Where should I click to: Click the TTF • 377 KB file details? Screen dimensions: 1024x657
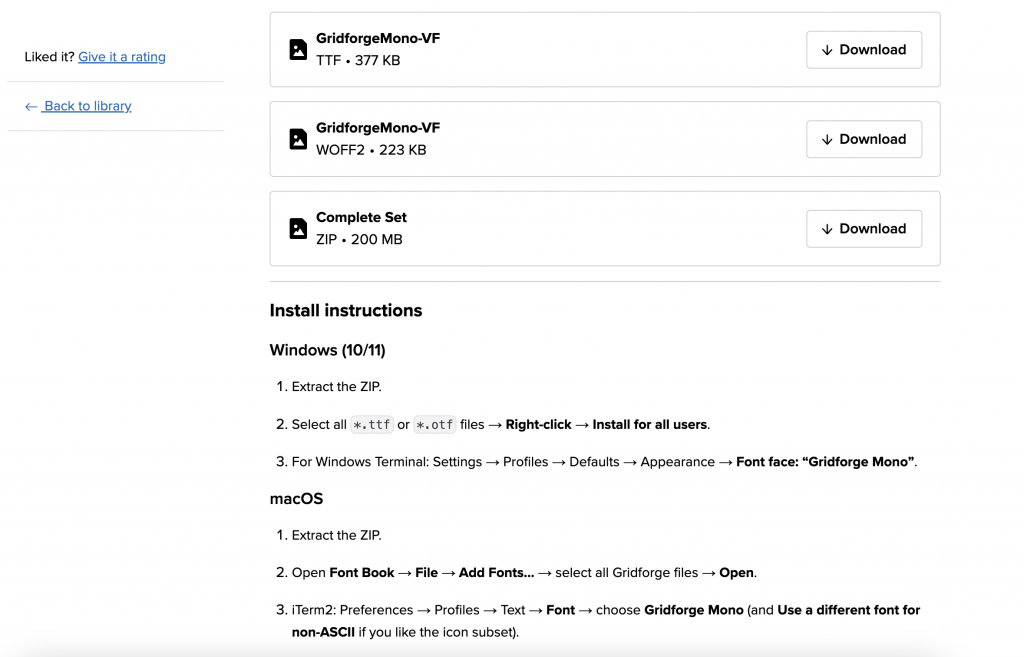pyautogui.click(x=358, y=60)
